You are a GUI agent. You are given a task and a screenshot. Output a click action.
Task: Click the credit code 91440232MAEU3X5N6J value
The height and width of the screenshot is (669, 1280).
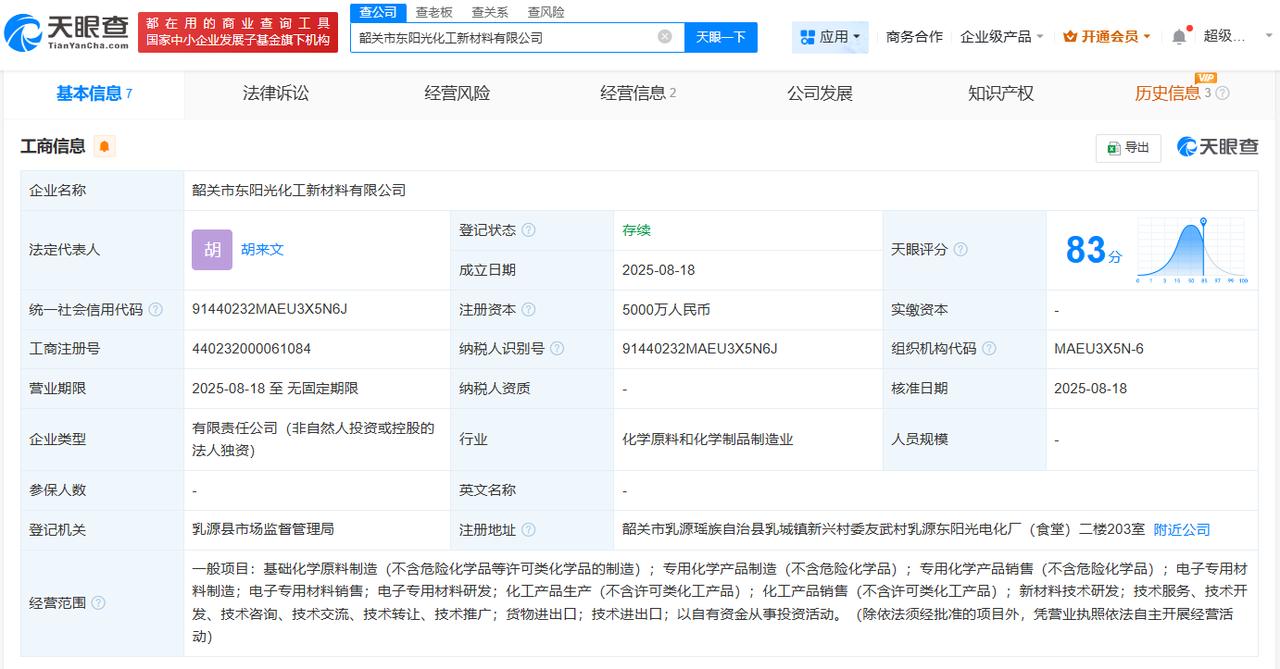[x=270, y=309]
